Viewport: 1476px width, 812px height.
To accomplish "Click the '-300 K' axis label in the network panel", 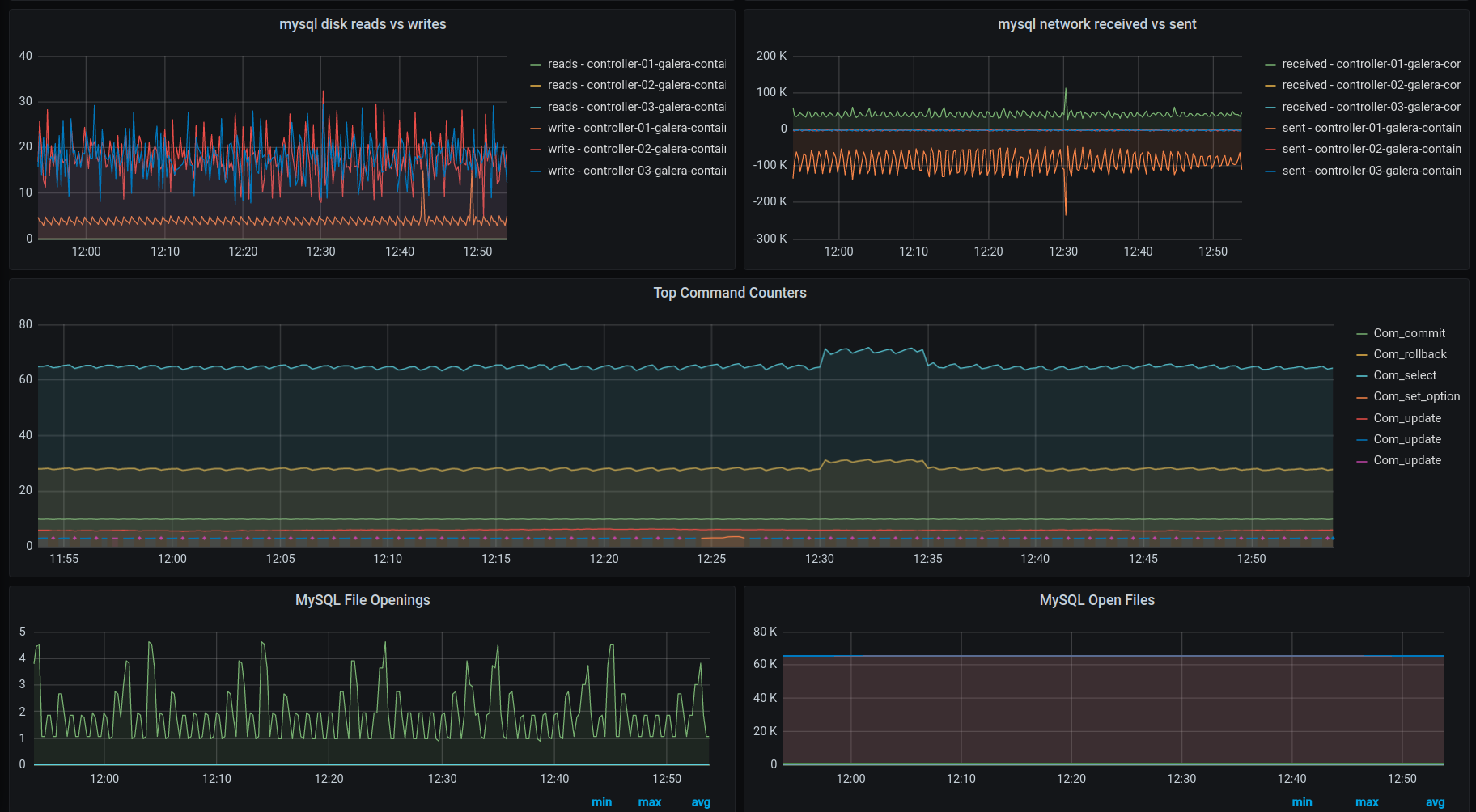I will (770, 239).
